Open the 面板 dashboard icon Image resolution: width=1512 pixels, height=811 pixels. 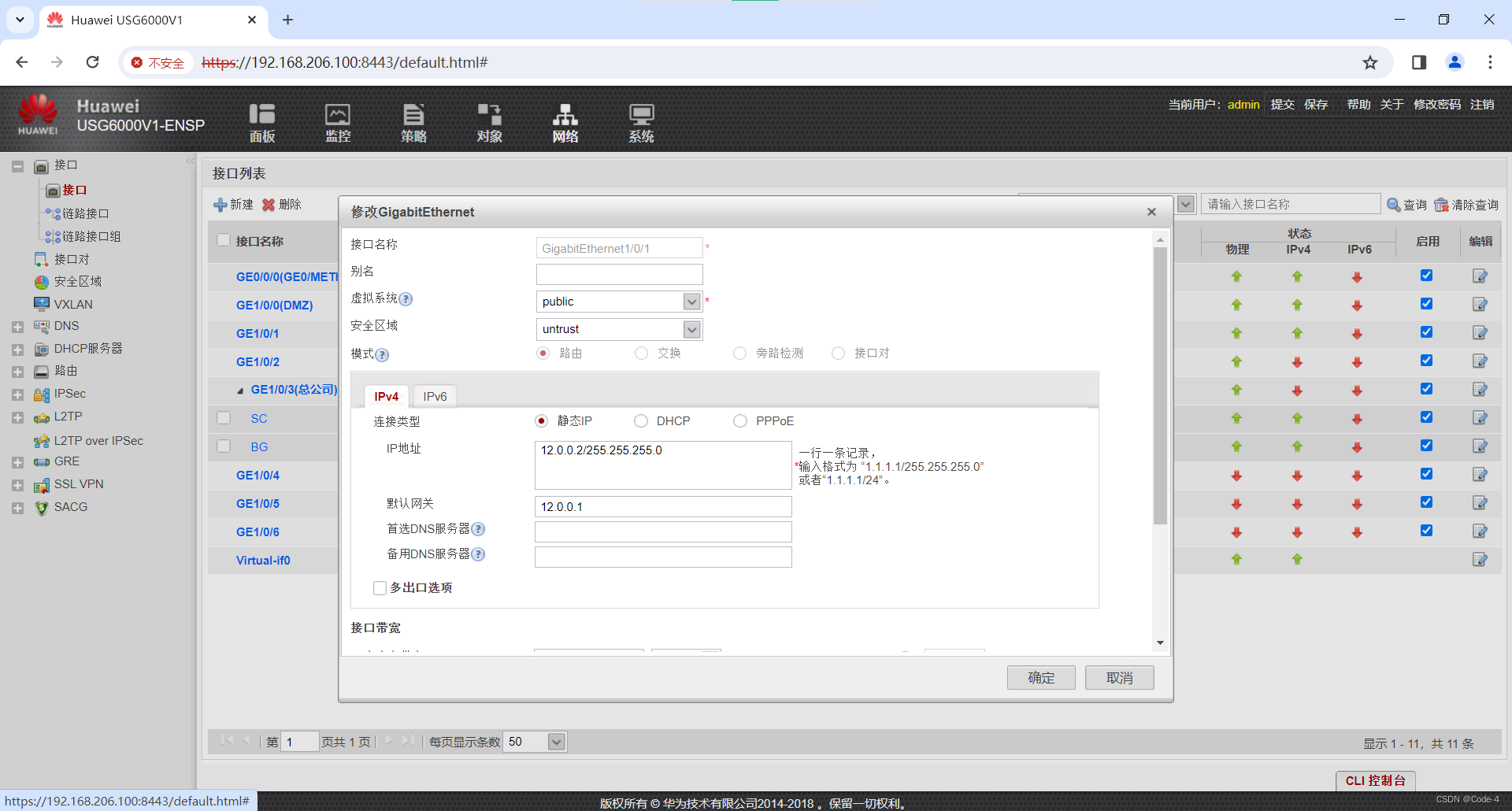click(x=262, y=123)
